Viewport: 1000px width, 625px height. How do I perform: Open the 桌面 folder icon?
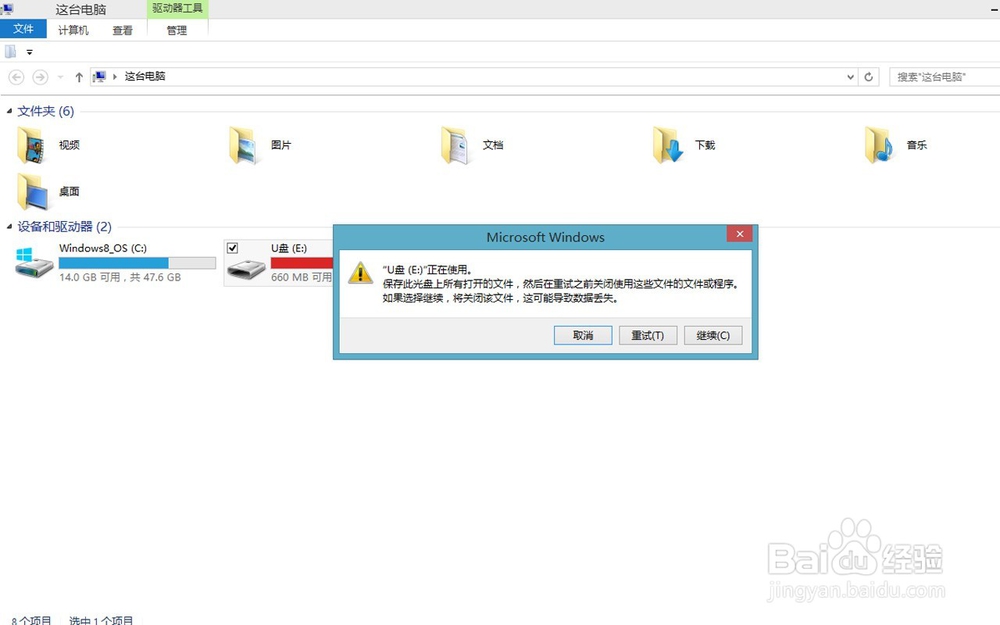tap(32, 191)
